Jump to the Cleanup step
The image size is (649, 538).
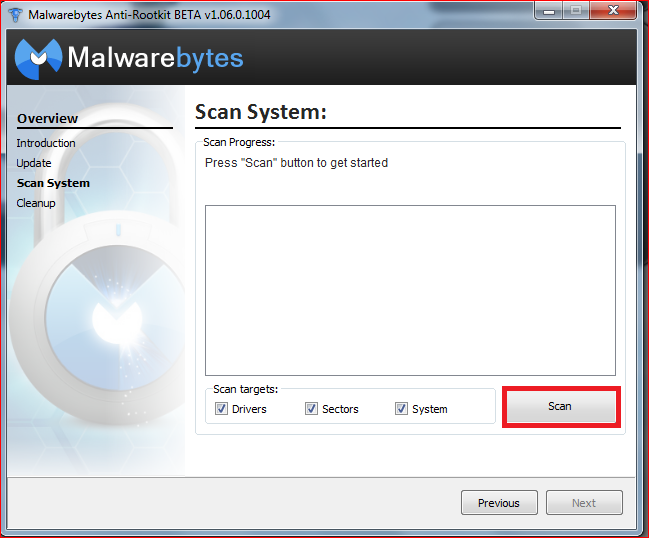pos(36,203)
